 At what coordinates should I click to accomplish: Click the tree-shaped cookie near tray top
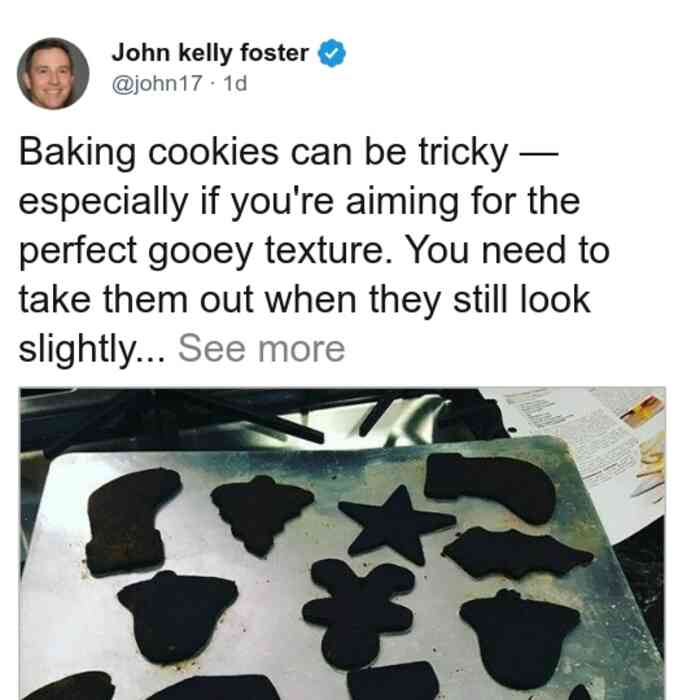262,515
